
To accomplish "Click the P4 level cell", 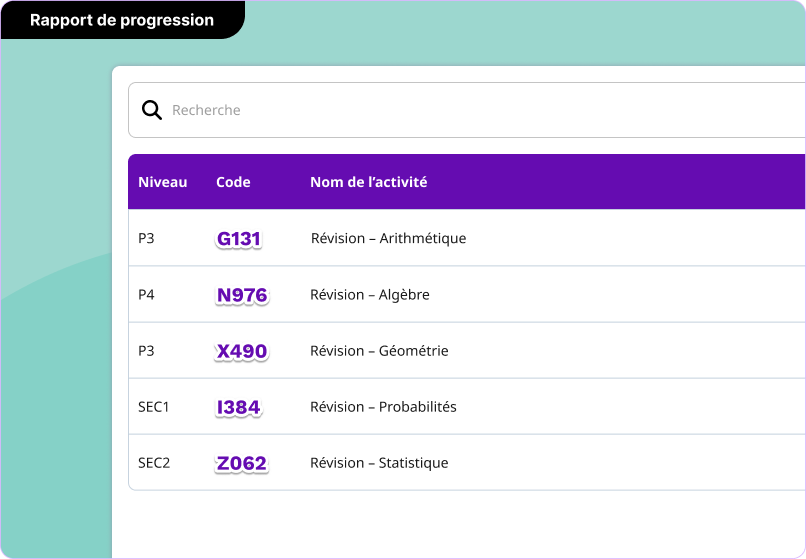I will coord(147,295).
